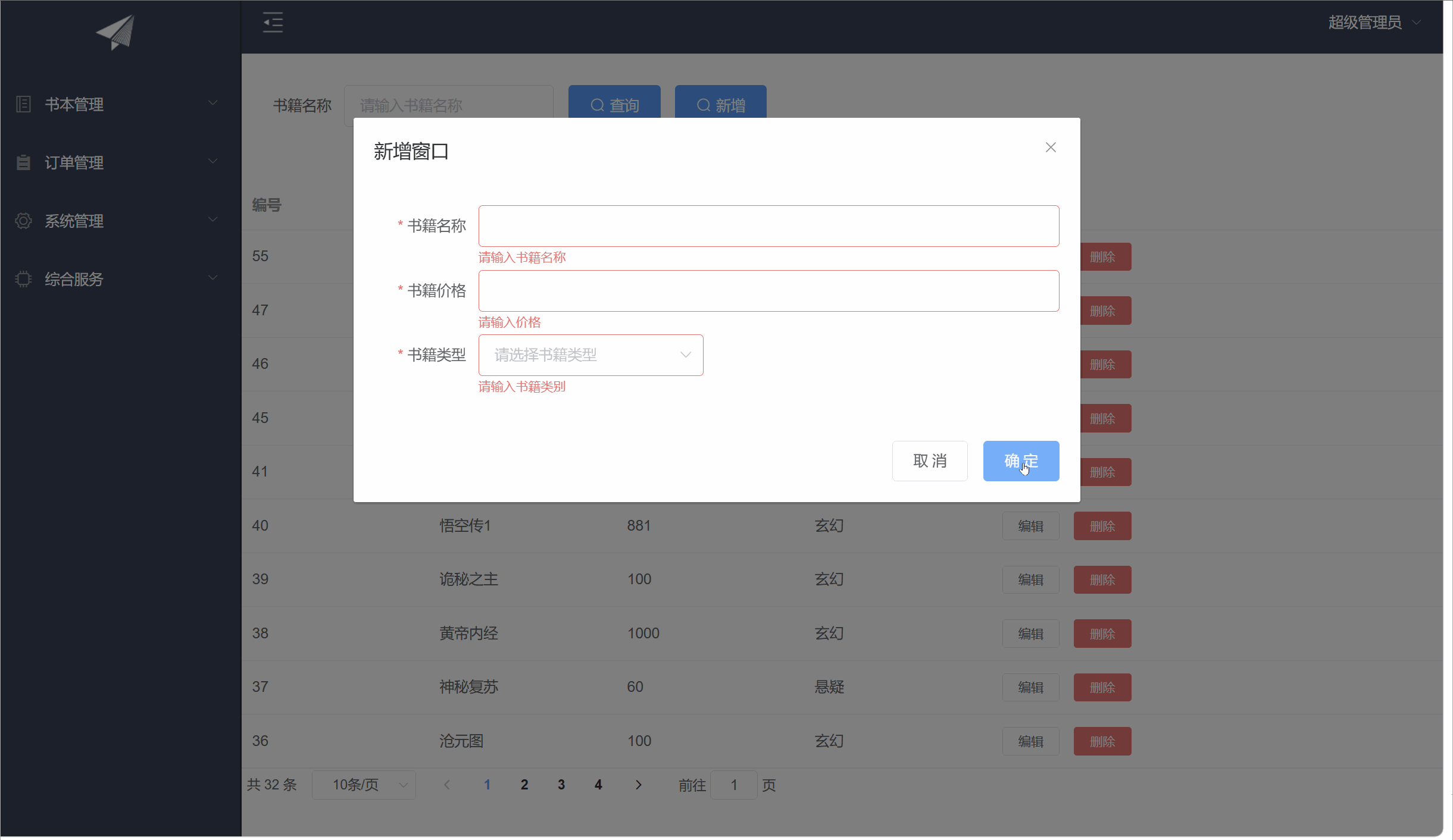Close the 新增窗口 dialog with X
The image size is (1453, 840).
click(x=1051, y=148)
